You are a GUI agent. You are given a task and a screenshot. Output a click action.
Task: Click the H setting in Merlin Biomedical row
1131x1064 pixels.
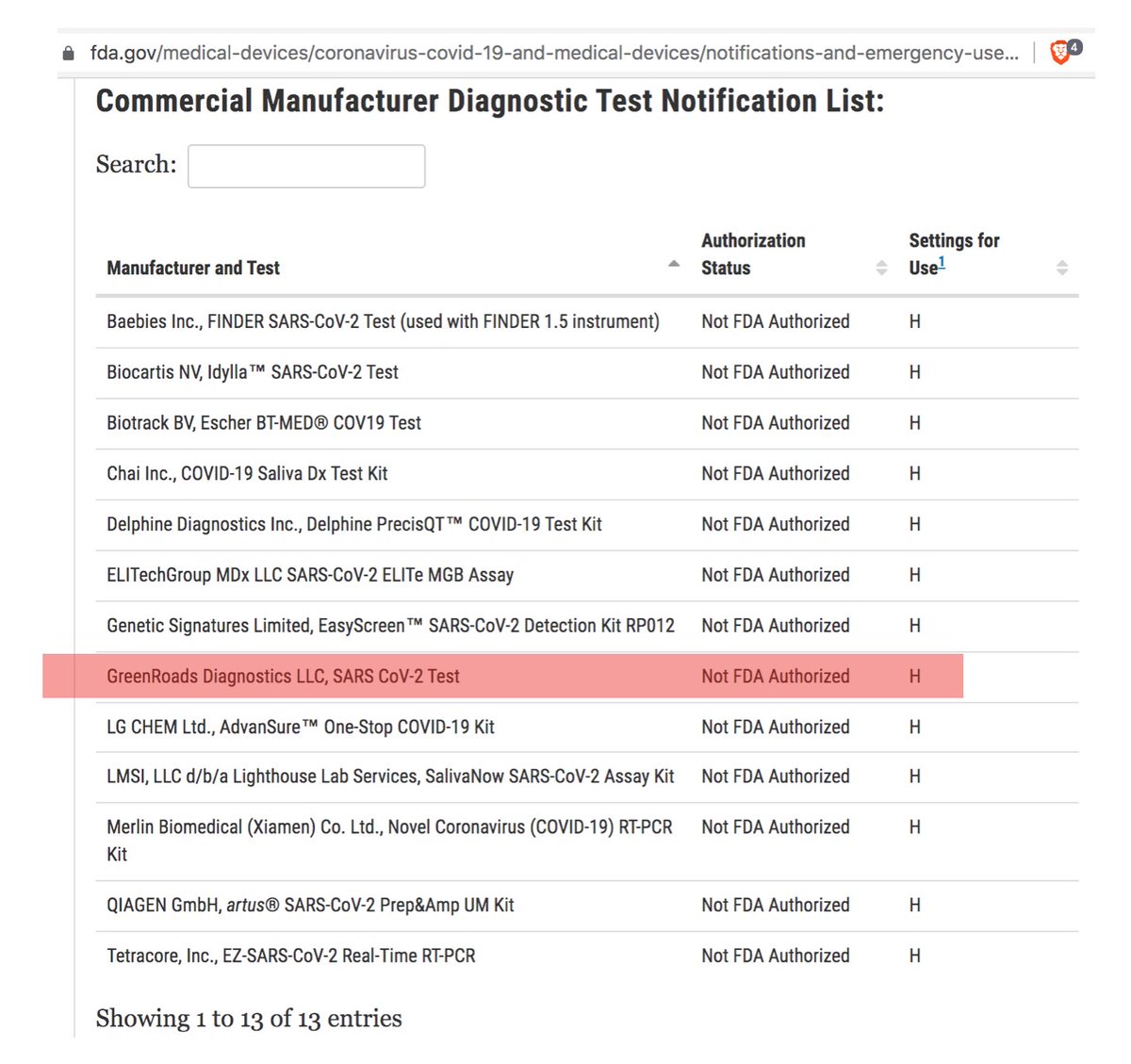pos(914,827)
